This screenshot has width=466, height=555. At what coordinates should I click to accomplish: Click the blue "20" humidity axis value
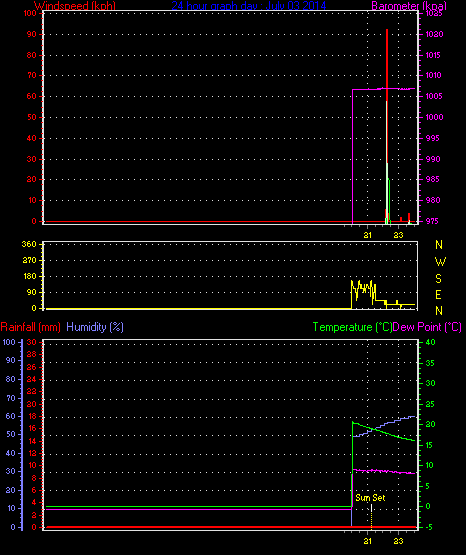click(11, 490)
